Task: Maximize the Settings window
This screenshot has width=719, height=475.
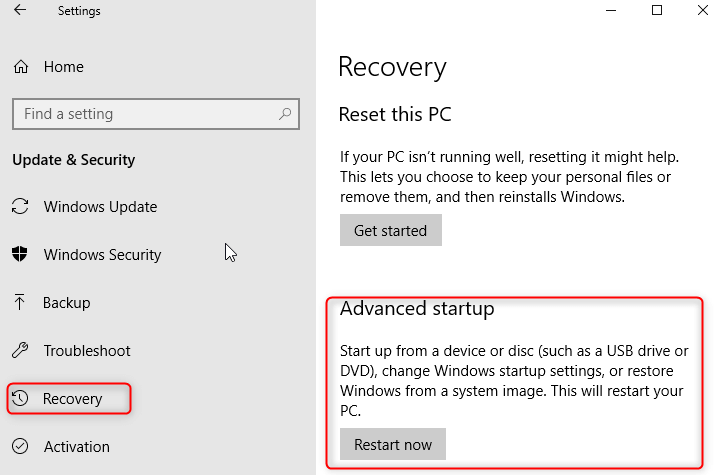Action: point(657,11)
